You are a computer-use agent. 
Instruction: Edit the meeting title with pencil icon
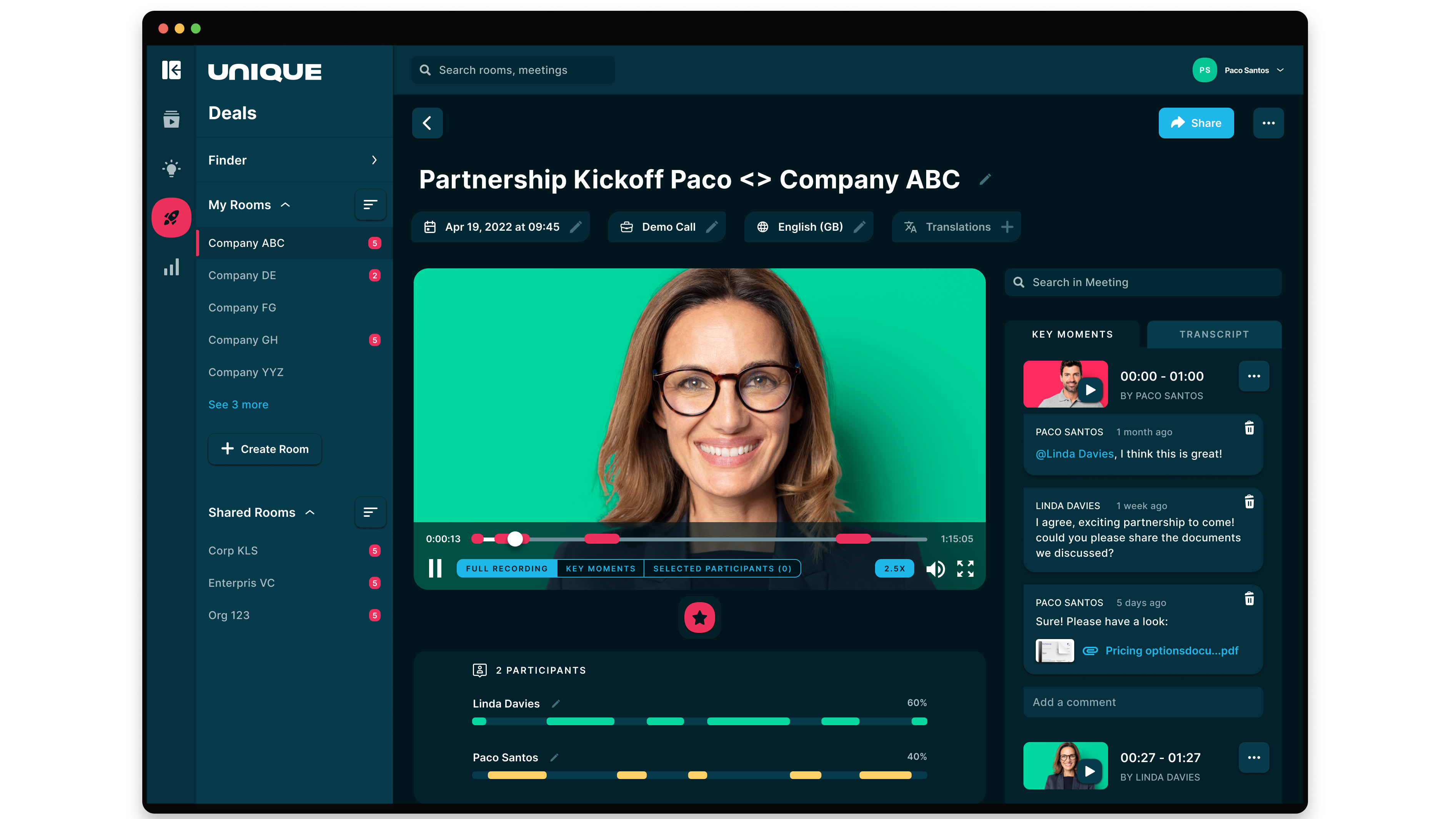[985, 180]
